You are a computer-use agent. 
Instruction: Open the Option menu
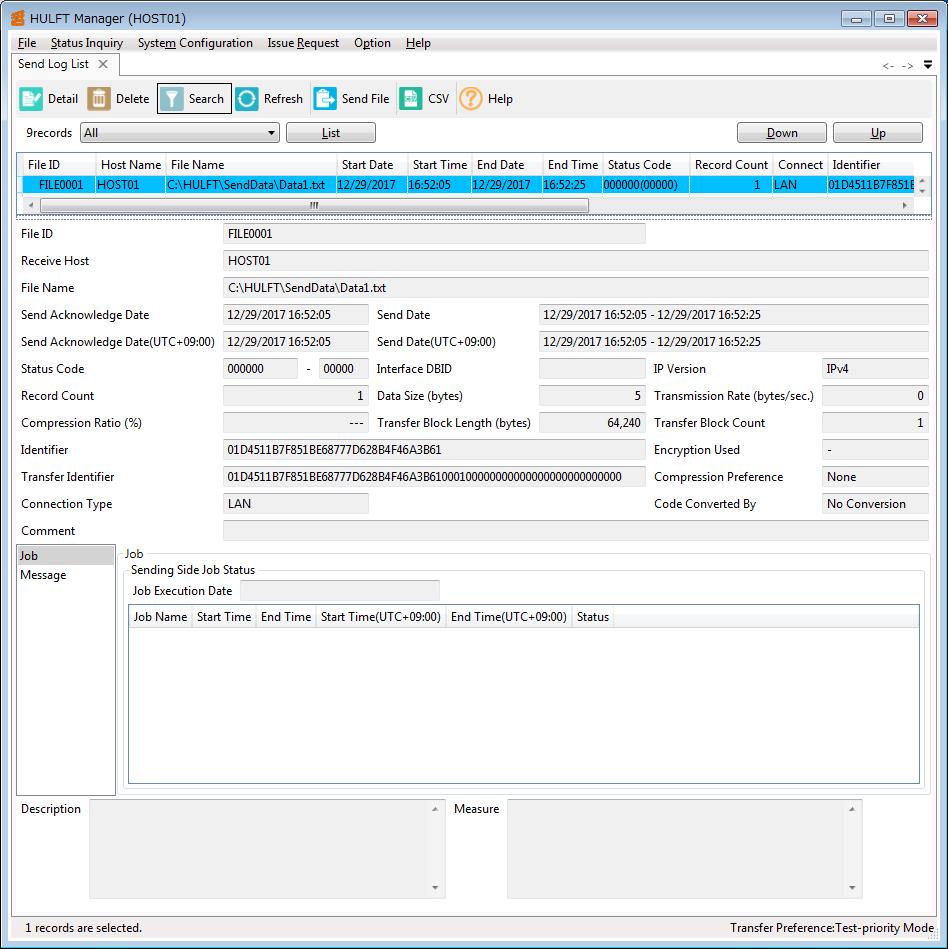[x=372, y=43]
